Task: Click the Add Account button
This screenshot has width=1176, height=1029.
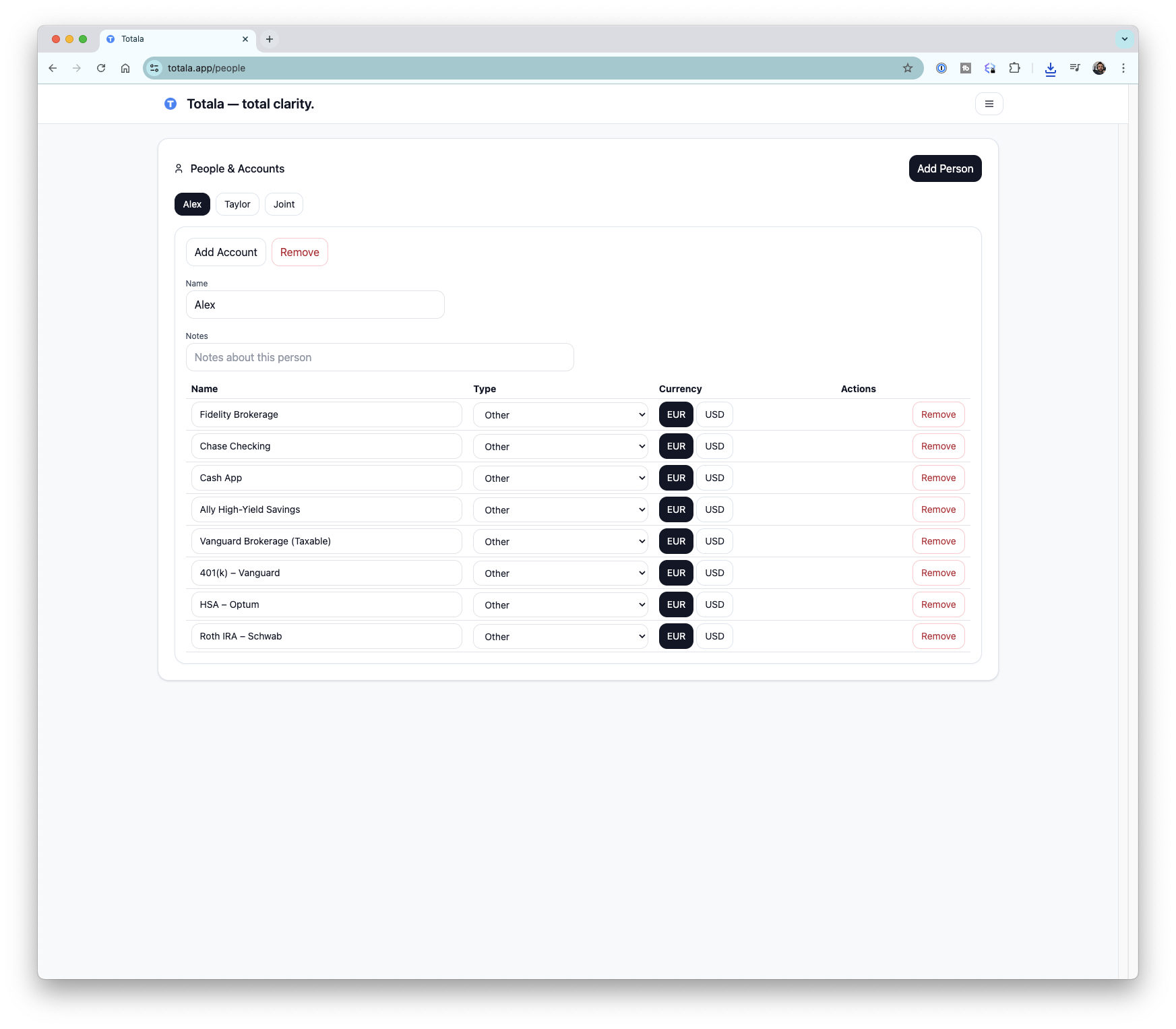Action: point(226,252)
